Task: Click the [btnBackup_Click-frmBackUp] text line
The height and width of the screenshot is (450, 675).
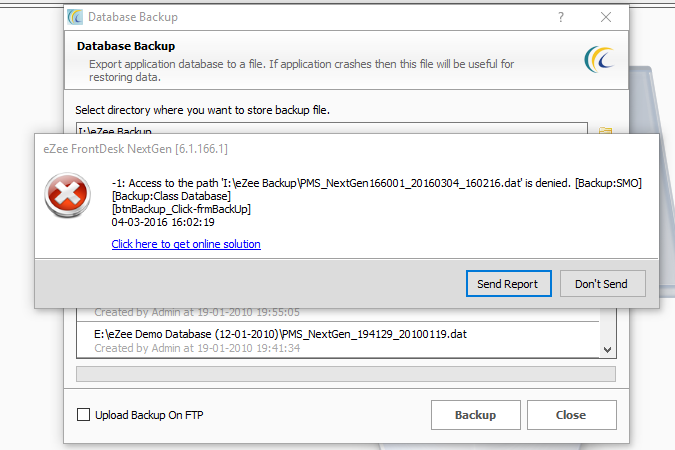Action: point(181,209)
